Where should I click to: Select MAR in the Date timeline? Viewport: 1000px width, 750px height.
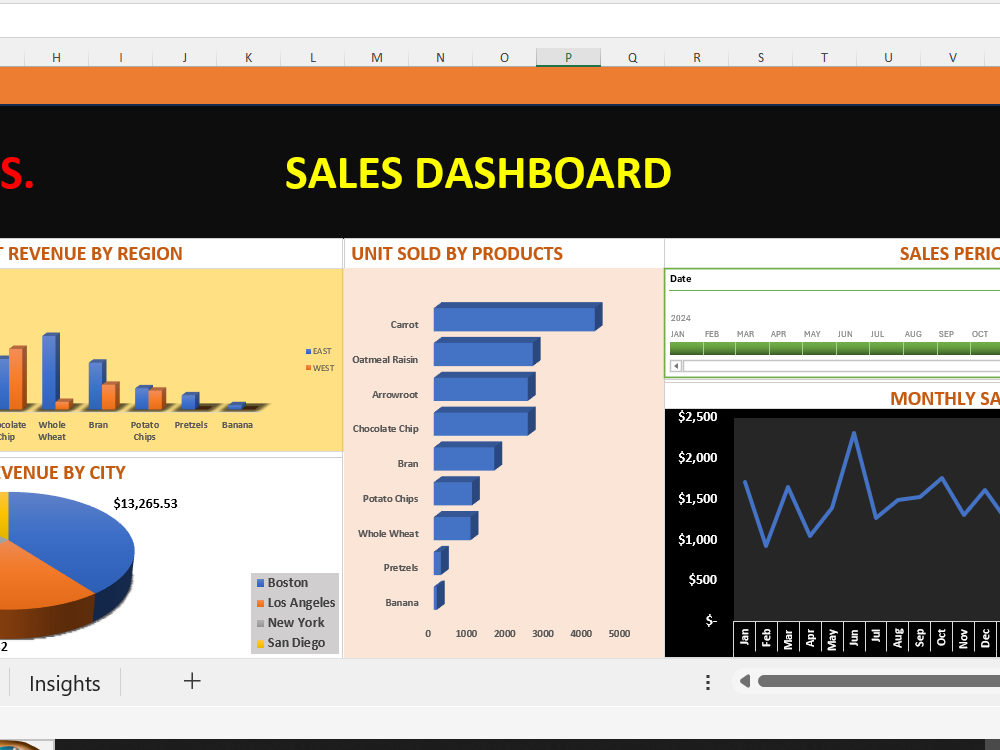(753, 348)
